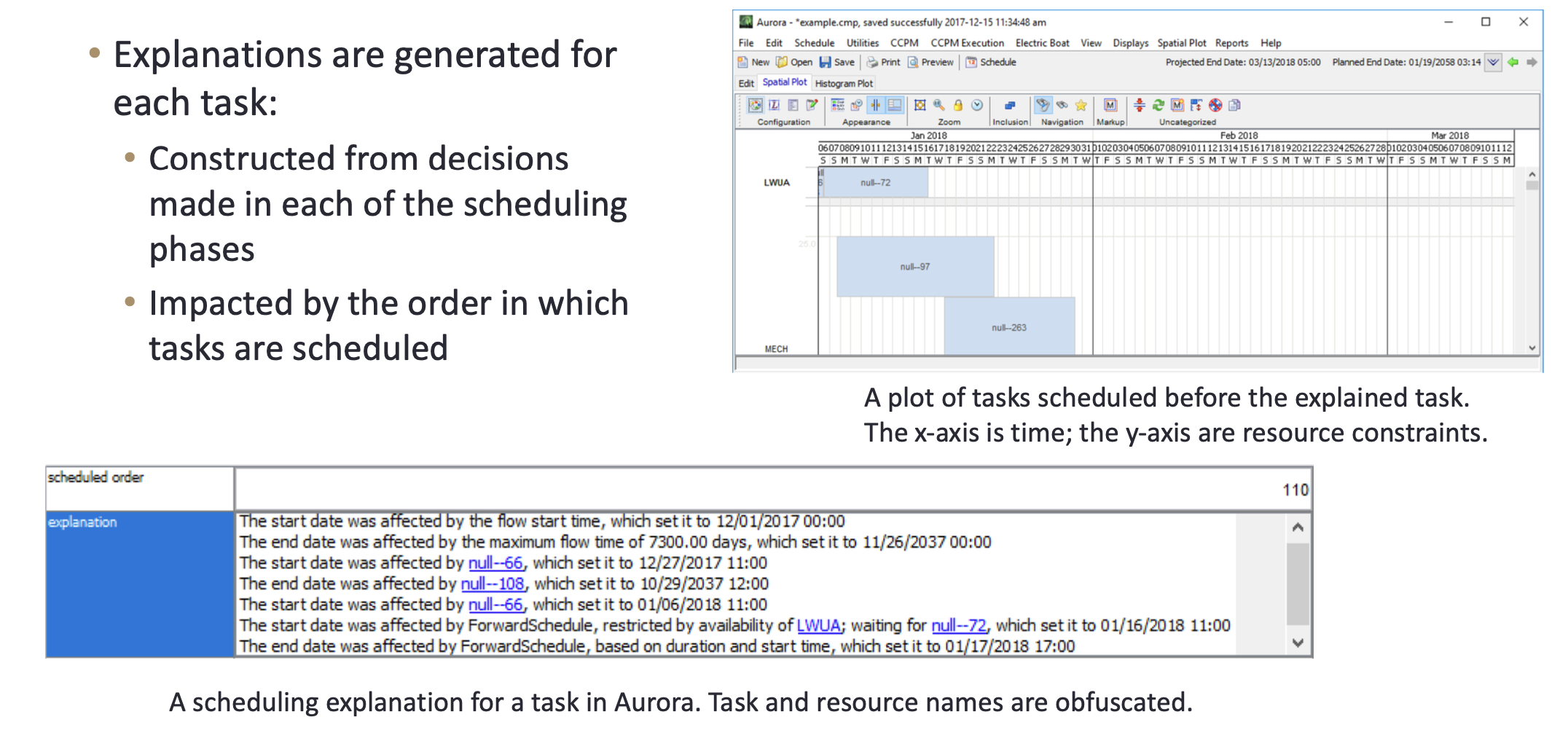Click the green refresh arrows icon
1568x736 pixels.
[x=1159, y=106]
